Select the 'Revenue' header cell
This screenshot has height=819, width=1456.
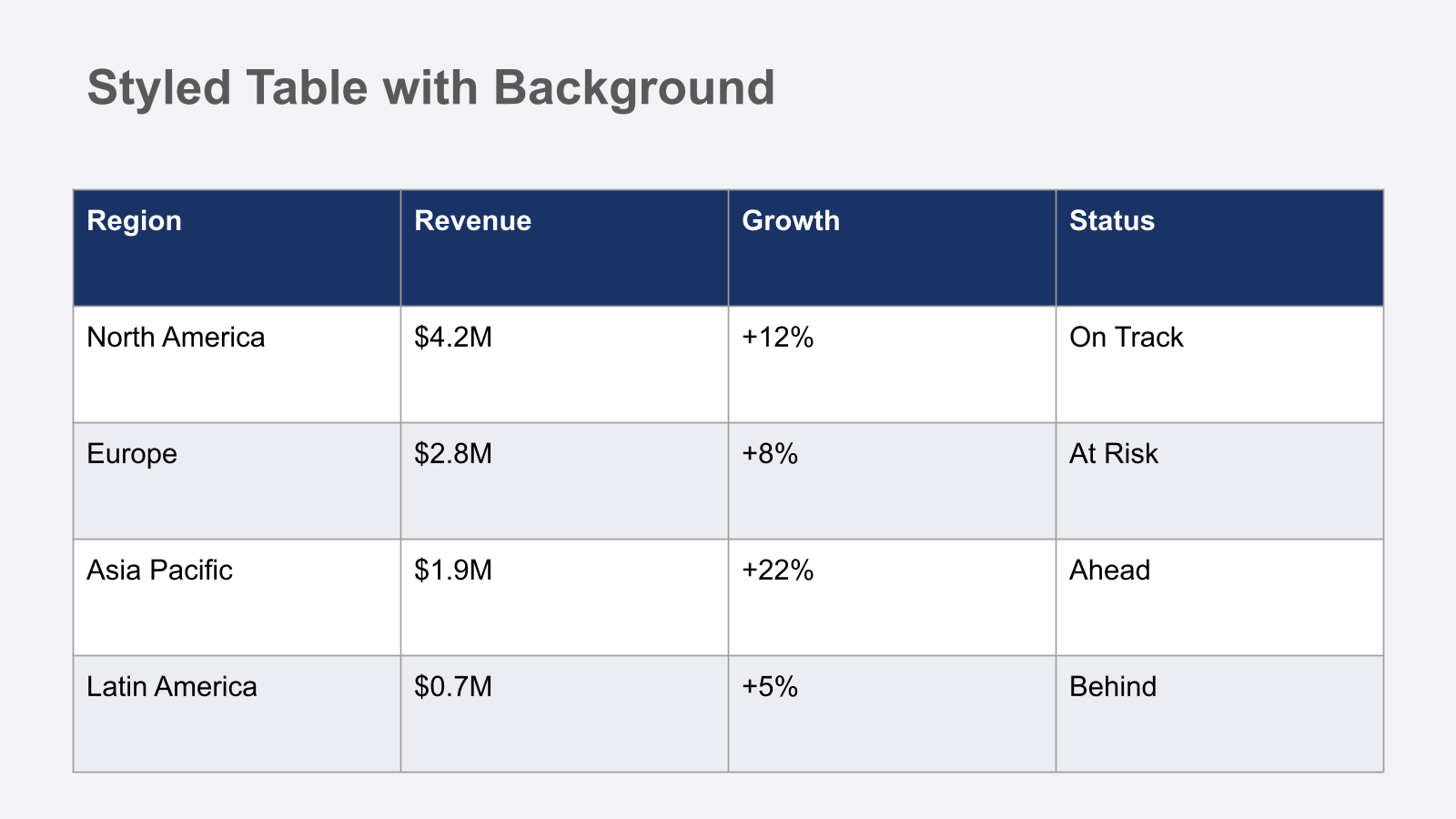point(564,248)
